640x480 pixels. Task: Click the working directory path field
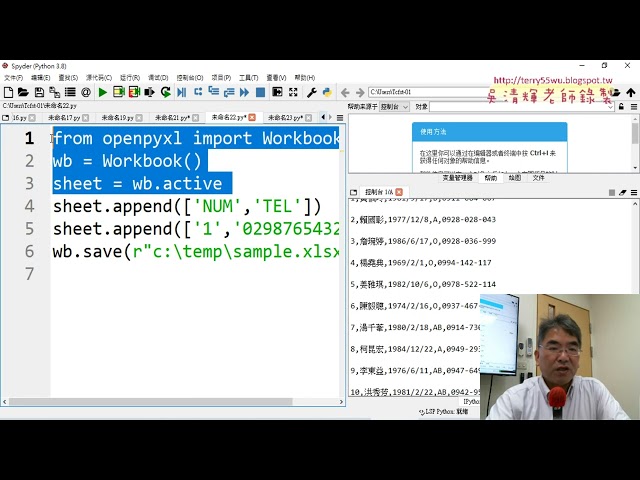click(x=429, y=92)
